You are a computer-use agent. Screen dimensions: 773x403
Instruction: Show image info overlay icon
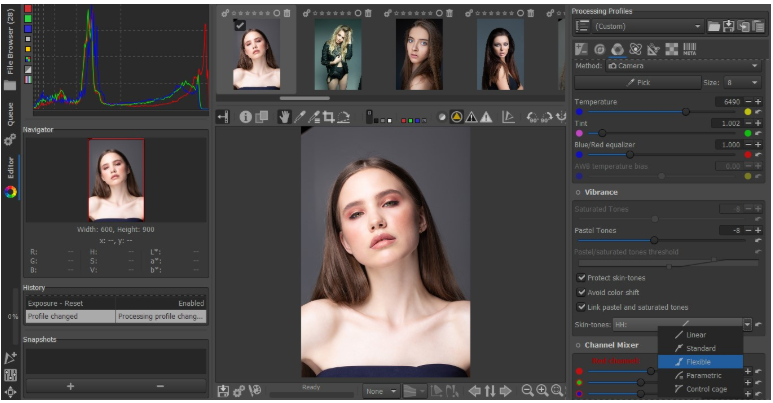(x=246, y=117)
